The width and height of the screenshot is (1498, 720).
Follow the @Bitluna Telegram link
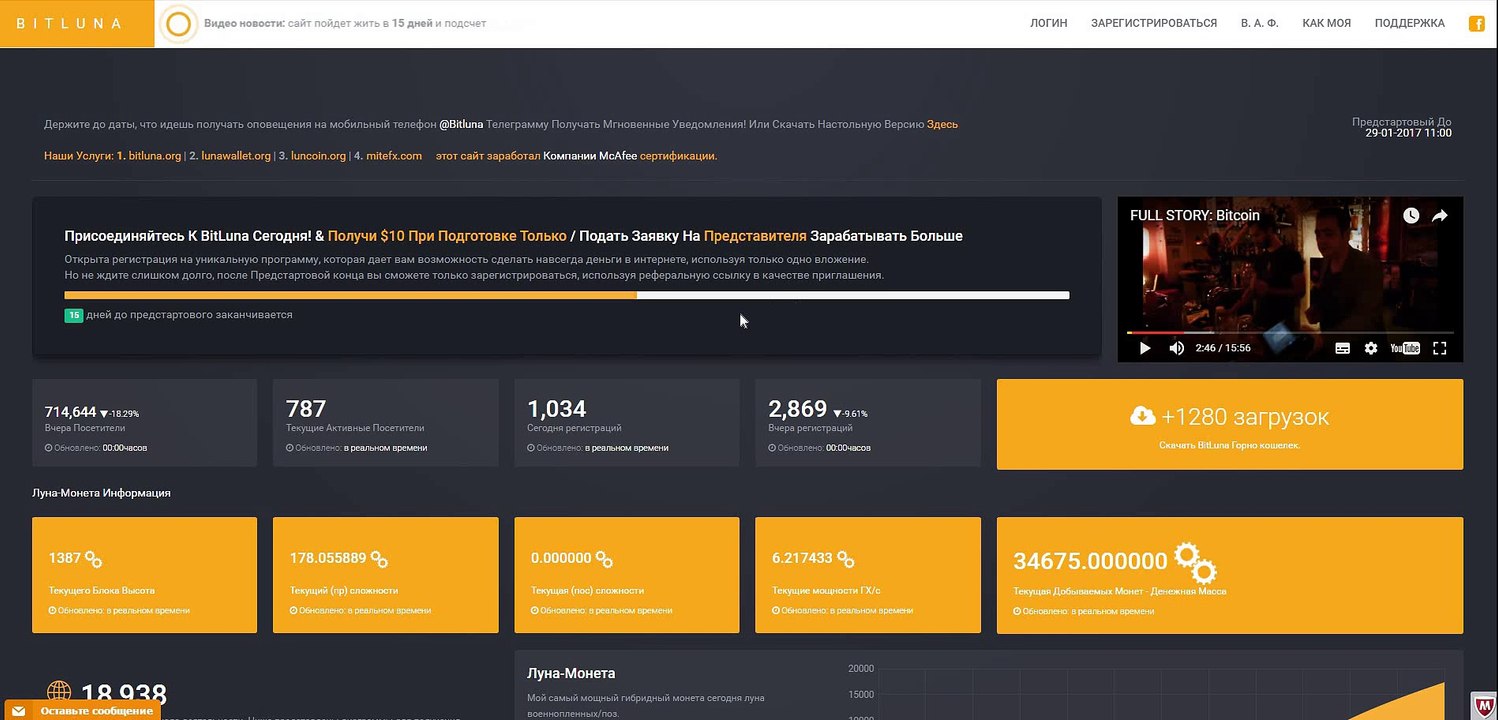[461, 125]
